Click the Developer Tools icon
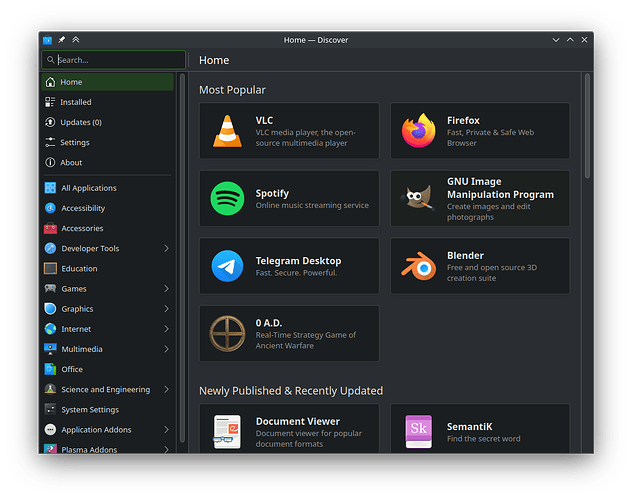Screen dimensions: 633x500 pyautogui.click(x=50, y=249)
